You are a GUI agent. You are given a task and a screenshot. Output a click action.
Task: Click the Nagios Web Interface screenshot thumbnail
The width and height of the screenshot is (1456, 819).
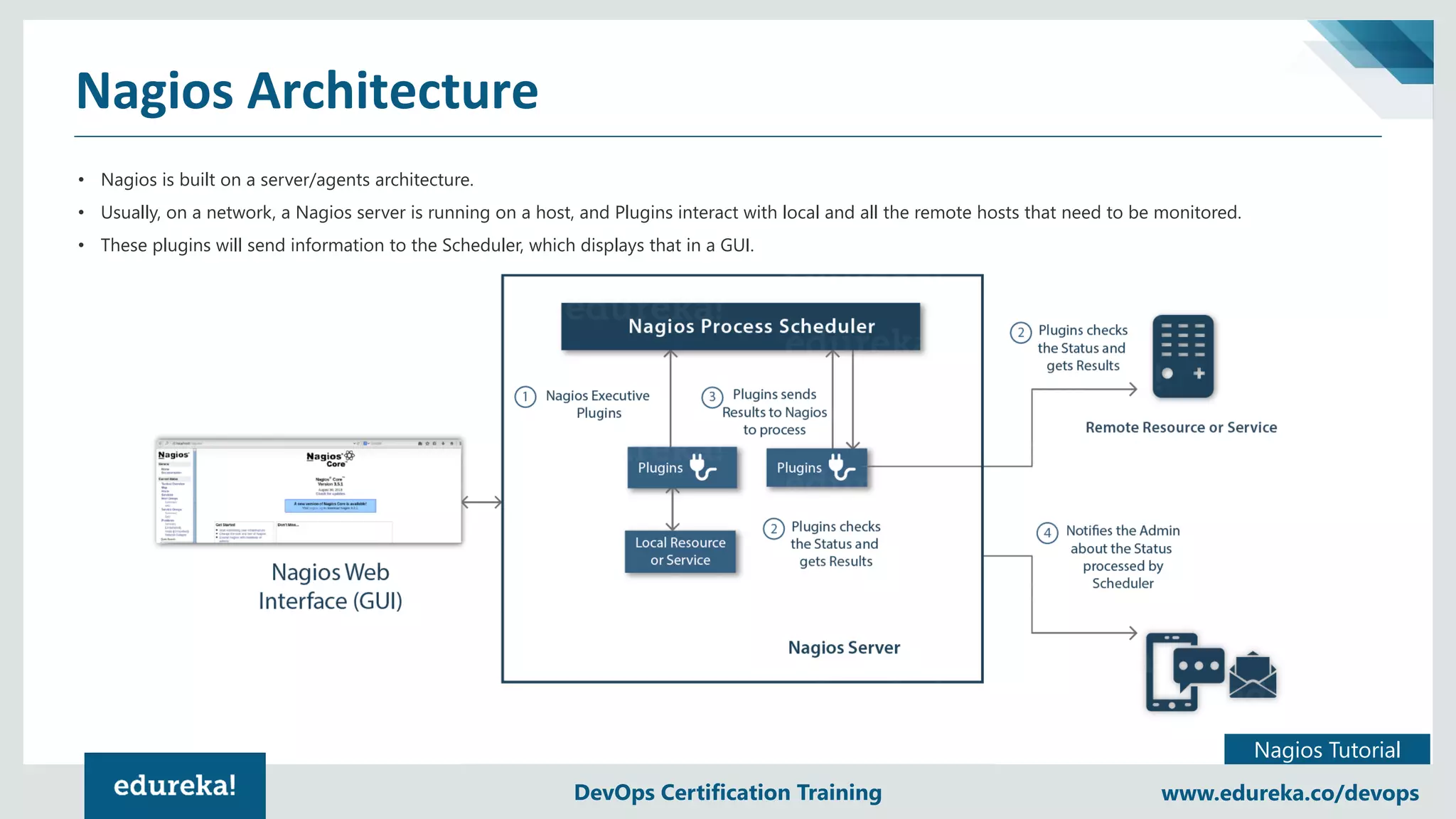(x=309, y=491)
